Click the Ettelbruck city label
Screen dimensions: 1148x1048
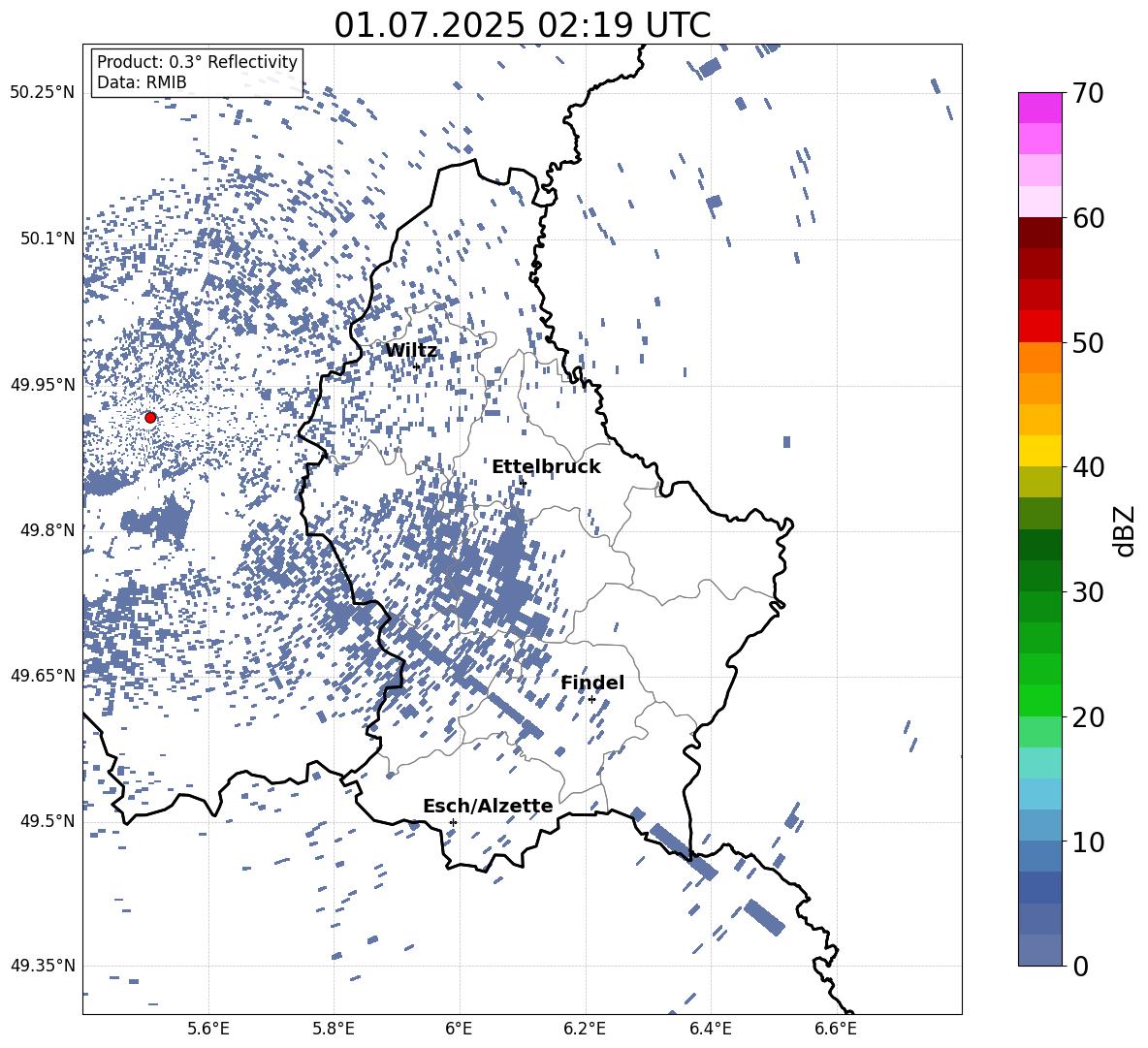[546, 467]
